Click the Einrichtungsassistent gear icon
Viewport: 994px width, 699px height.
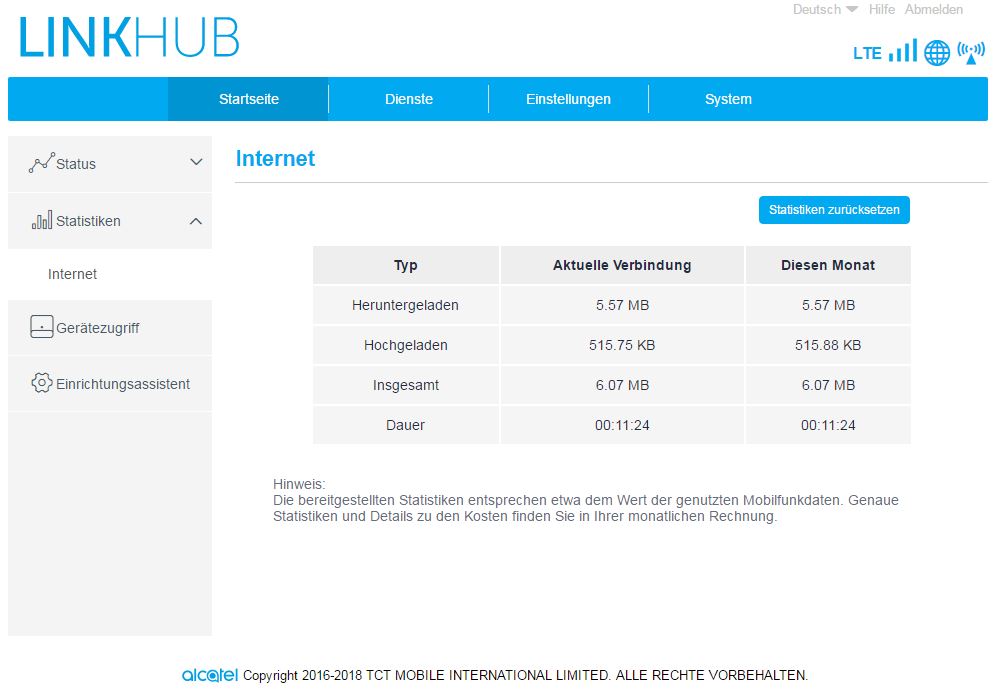point(41,383)
